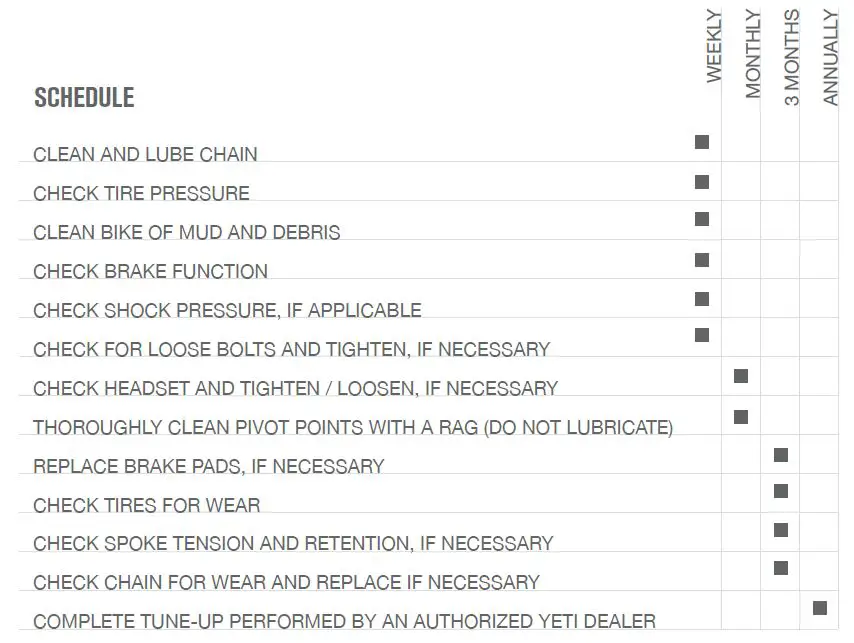Click the weekly square for Check Brake Function
This screenshot has width=854, height=643.
tap(702, 260)
